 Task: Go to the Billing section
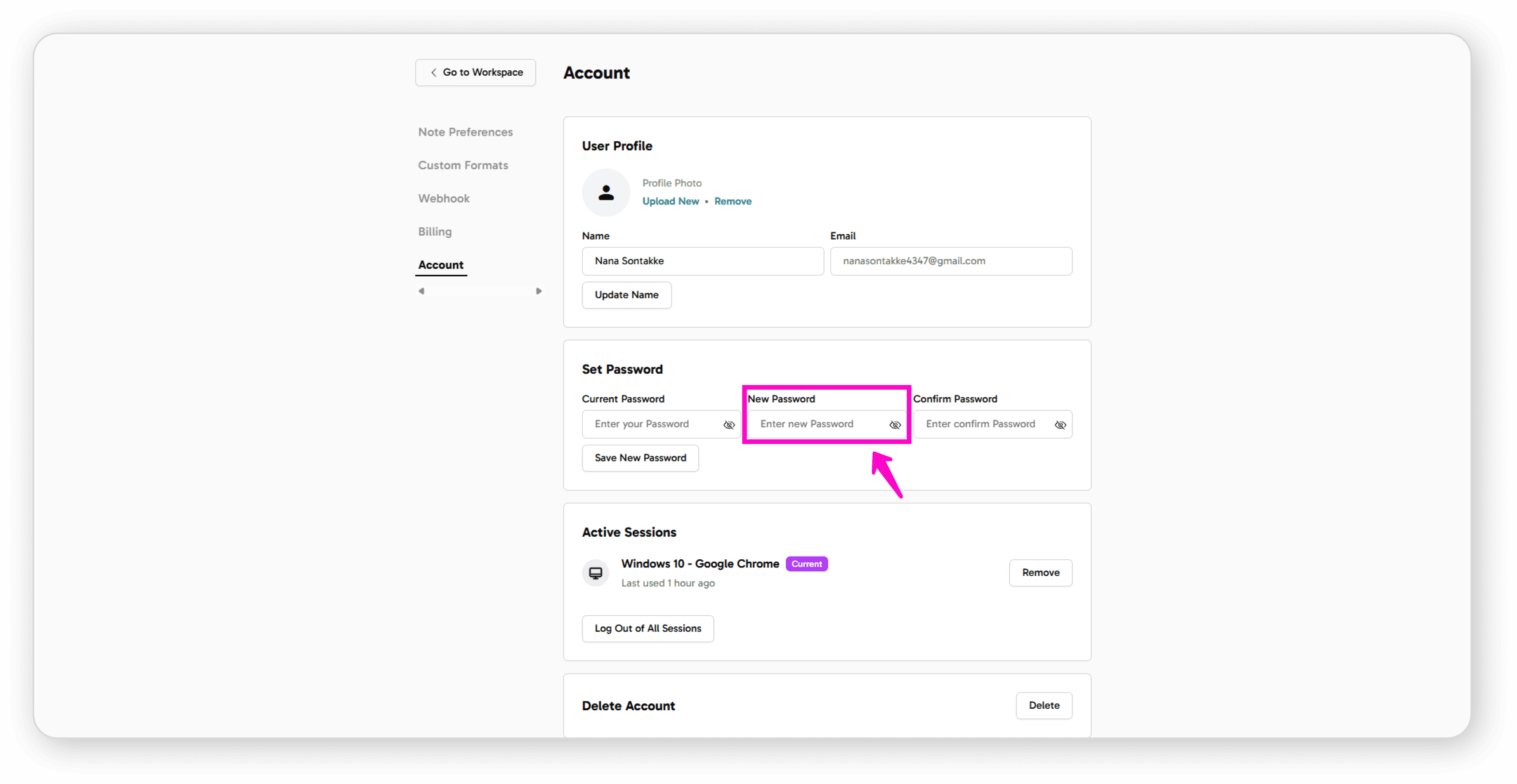point(435,231)
